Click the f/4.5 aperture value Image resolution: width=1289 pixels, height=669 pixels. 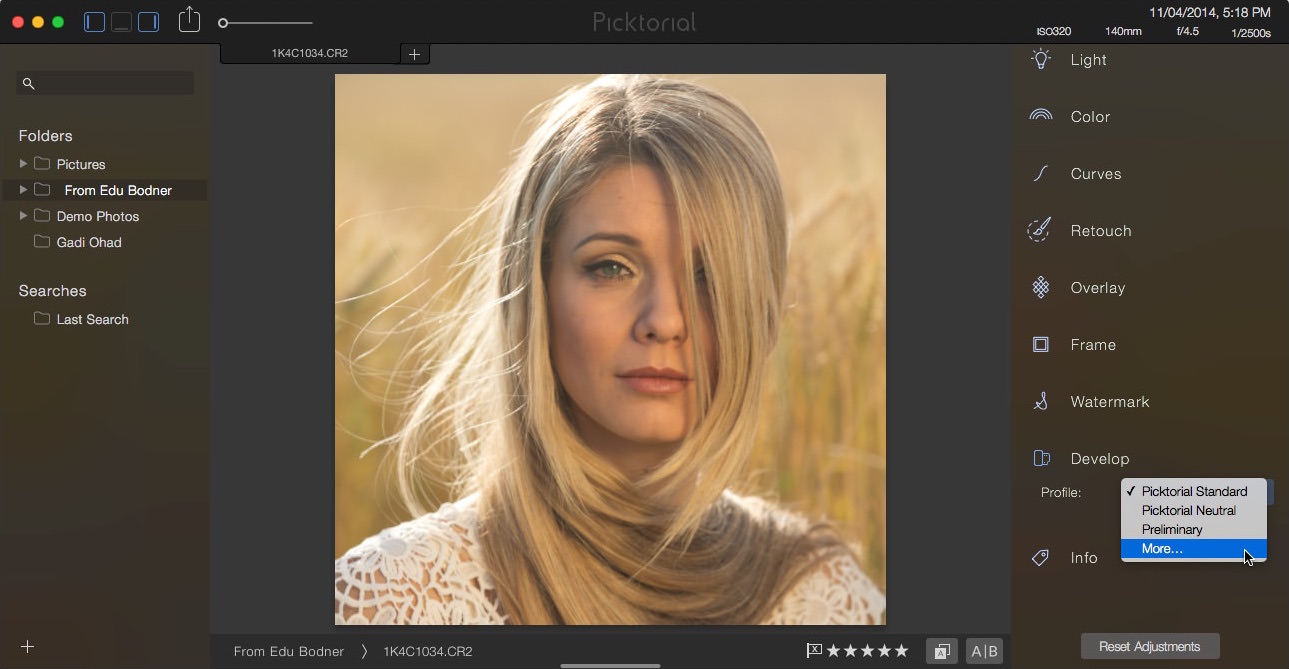[x=1187, y=32]
